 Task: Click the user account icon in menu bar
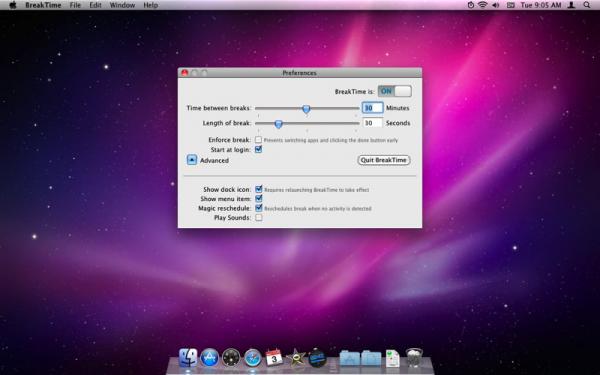(x=571, y=5)
